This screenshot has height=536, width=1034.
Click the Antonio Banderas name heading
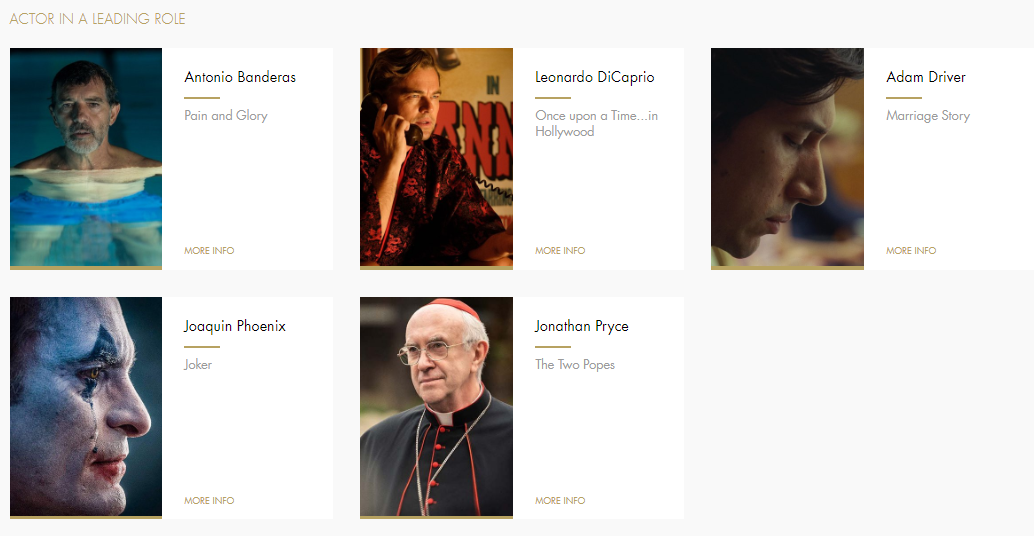click(x=240, y=77)
